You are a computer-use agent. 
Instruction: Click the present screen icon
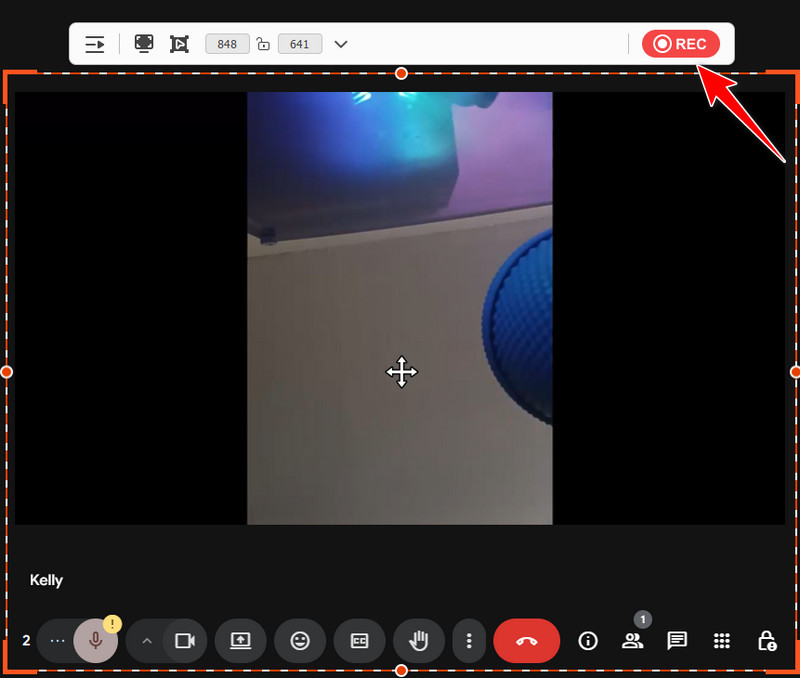[x=240, y=641]
